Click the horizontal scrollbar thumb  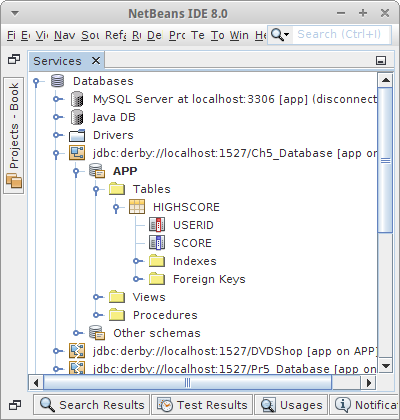click(188, 383)
